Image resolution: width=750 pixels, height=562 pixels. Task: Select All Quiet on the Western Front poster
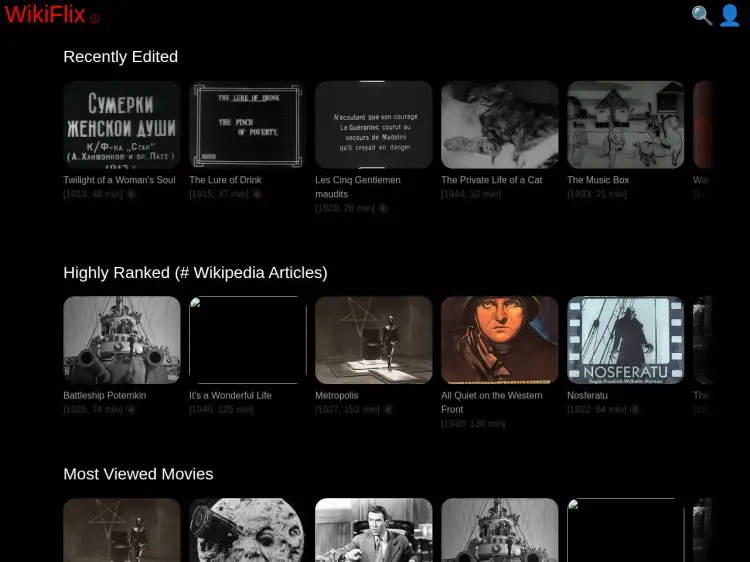click(500, 340)
